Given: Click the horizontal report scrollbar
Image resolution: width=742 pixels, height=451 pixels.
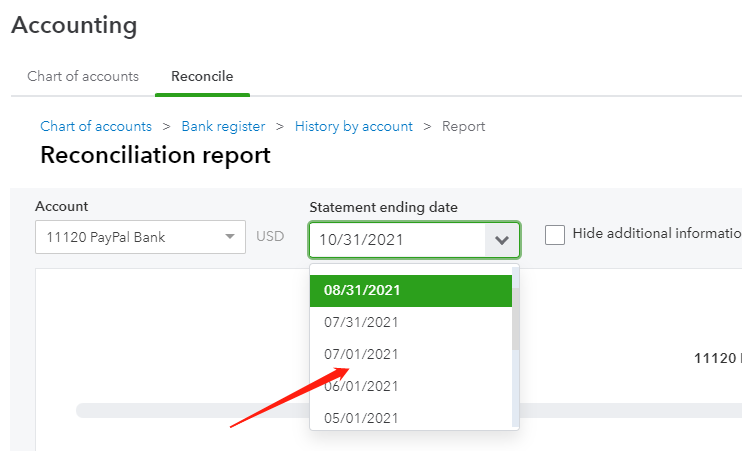Looking at the screenshot, I should coord(190,411).
